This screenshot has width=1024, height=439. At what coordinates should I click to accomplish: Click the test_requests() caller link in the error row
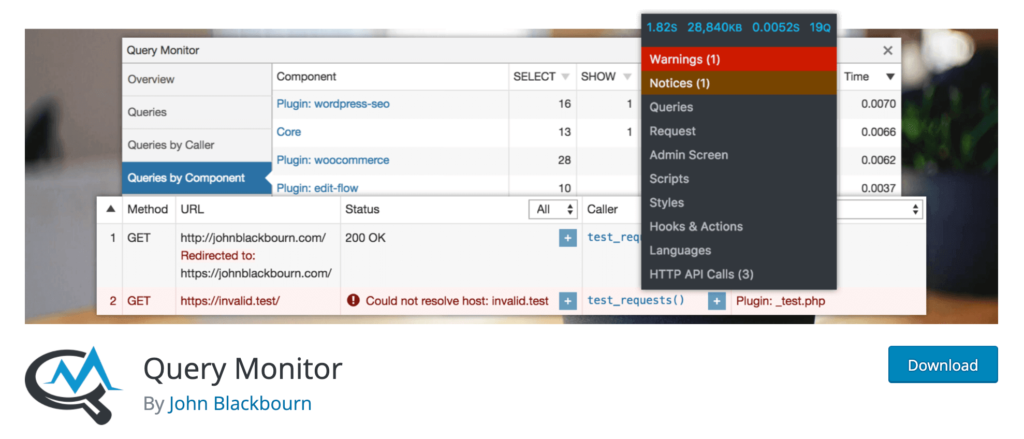point(636,301)
